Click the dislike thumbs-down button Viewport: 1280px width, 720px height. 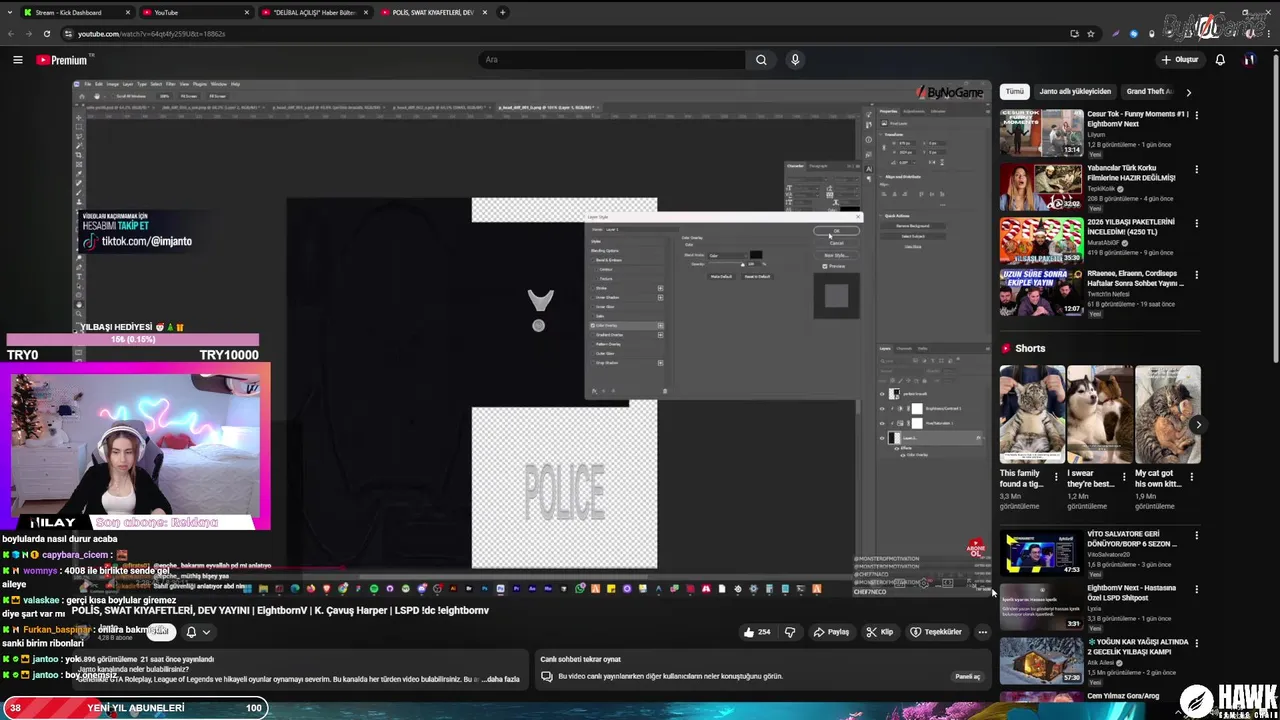click(x=790, y=632)
